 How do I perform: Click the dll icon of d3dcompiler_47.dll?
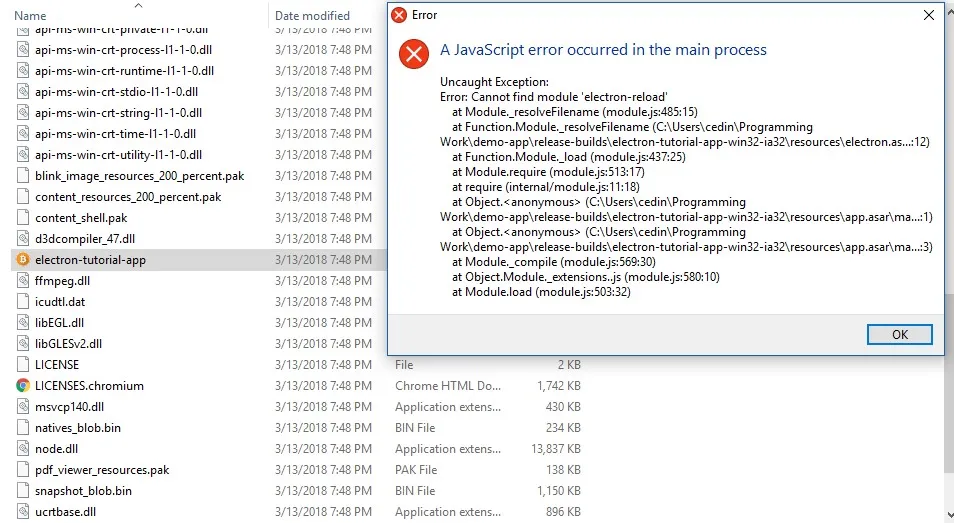pyautogui.click(x=23, y=239)
